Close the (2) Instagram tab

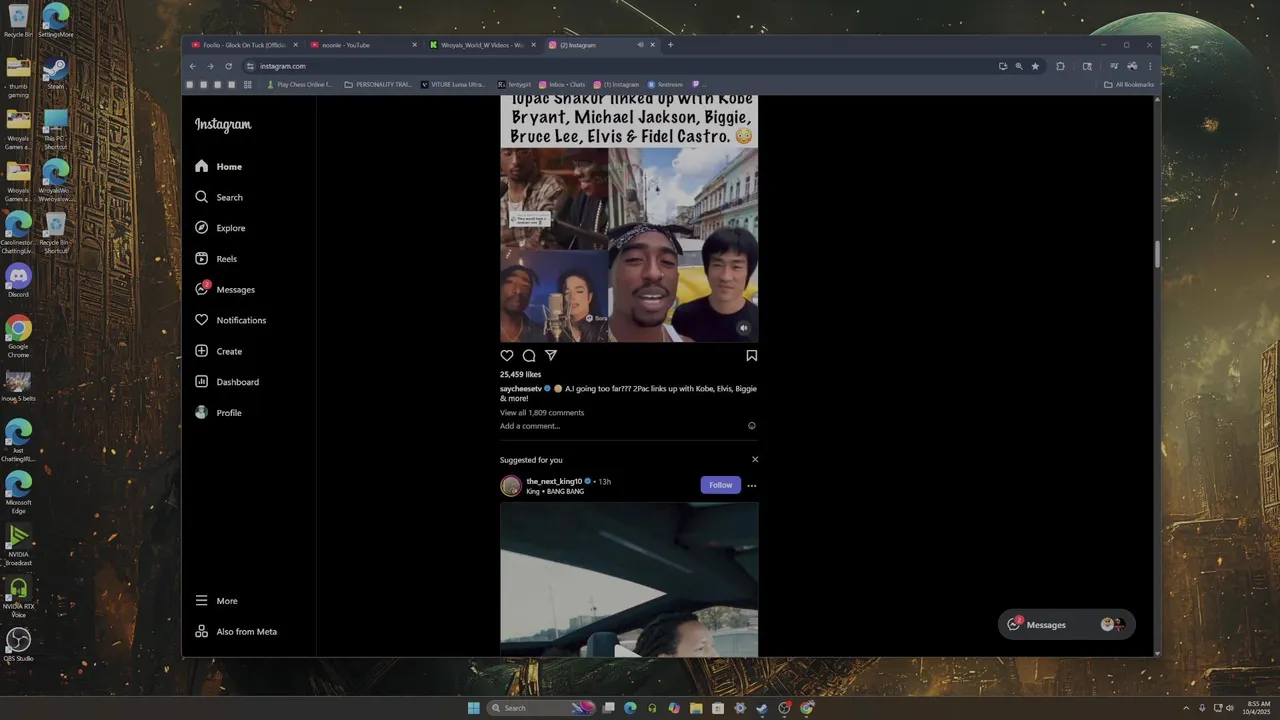(653, 45)
